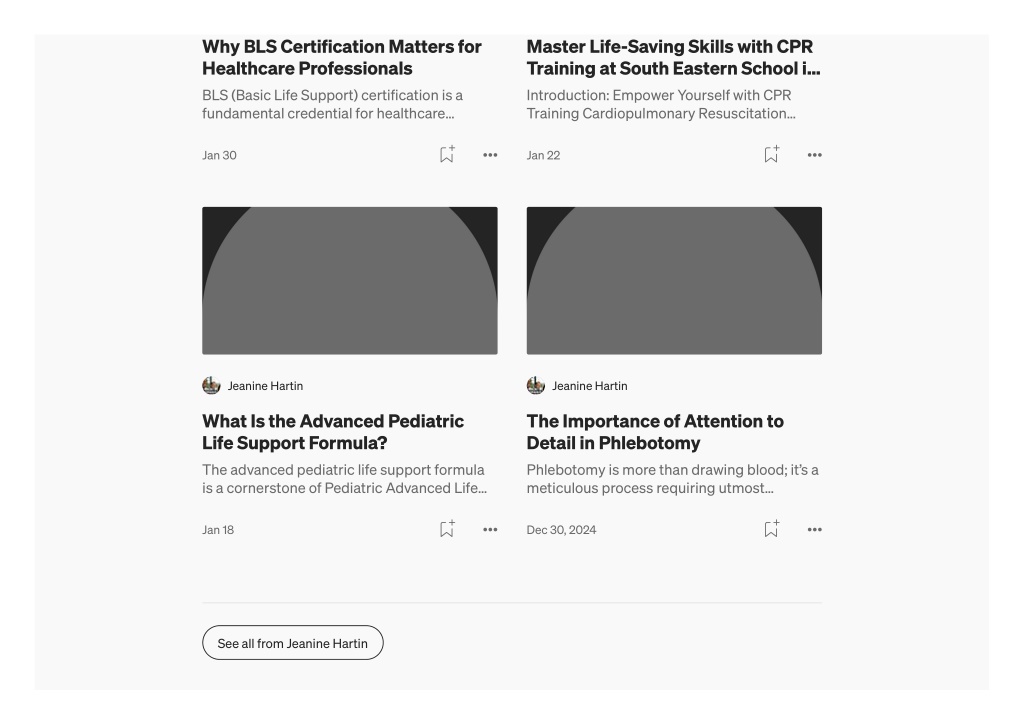1024x723 pixels.
Task: Click Jeanine Hartin avatar above Pediatric article
Action: [x=212, y=385]
